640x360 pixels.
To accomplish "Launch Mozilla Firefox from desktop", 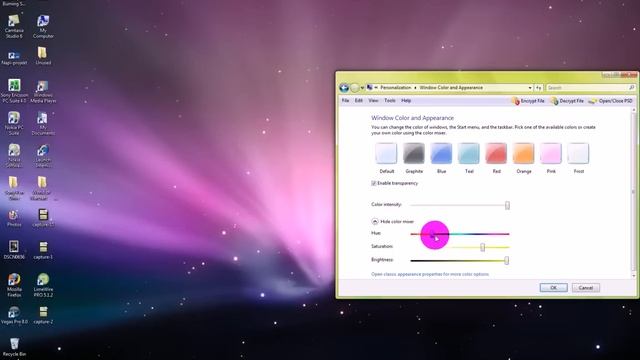I will point(14,285).
